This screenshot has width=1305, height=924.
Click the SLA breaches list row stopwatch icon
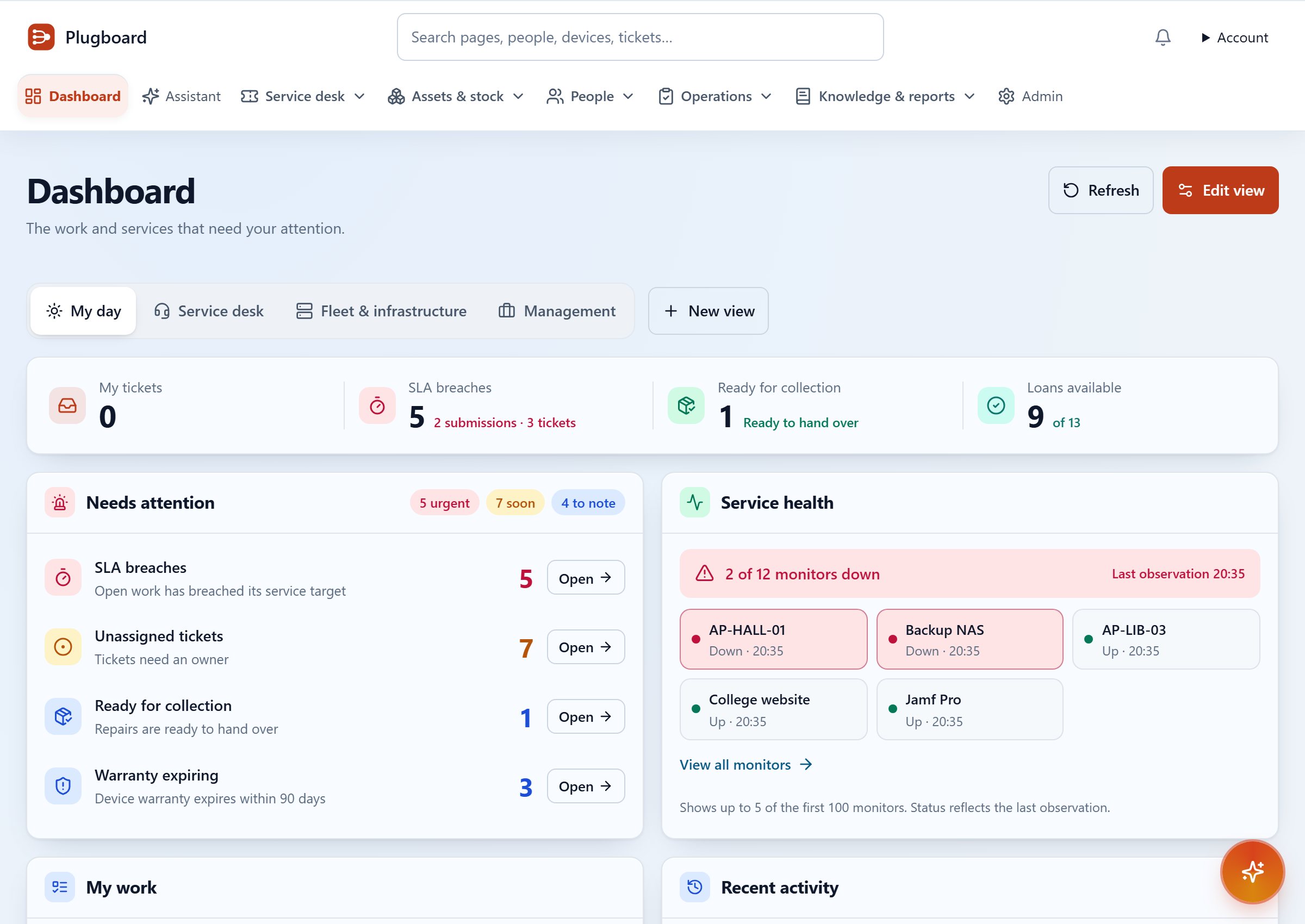click(x=63, y=577)
